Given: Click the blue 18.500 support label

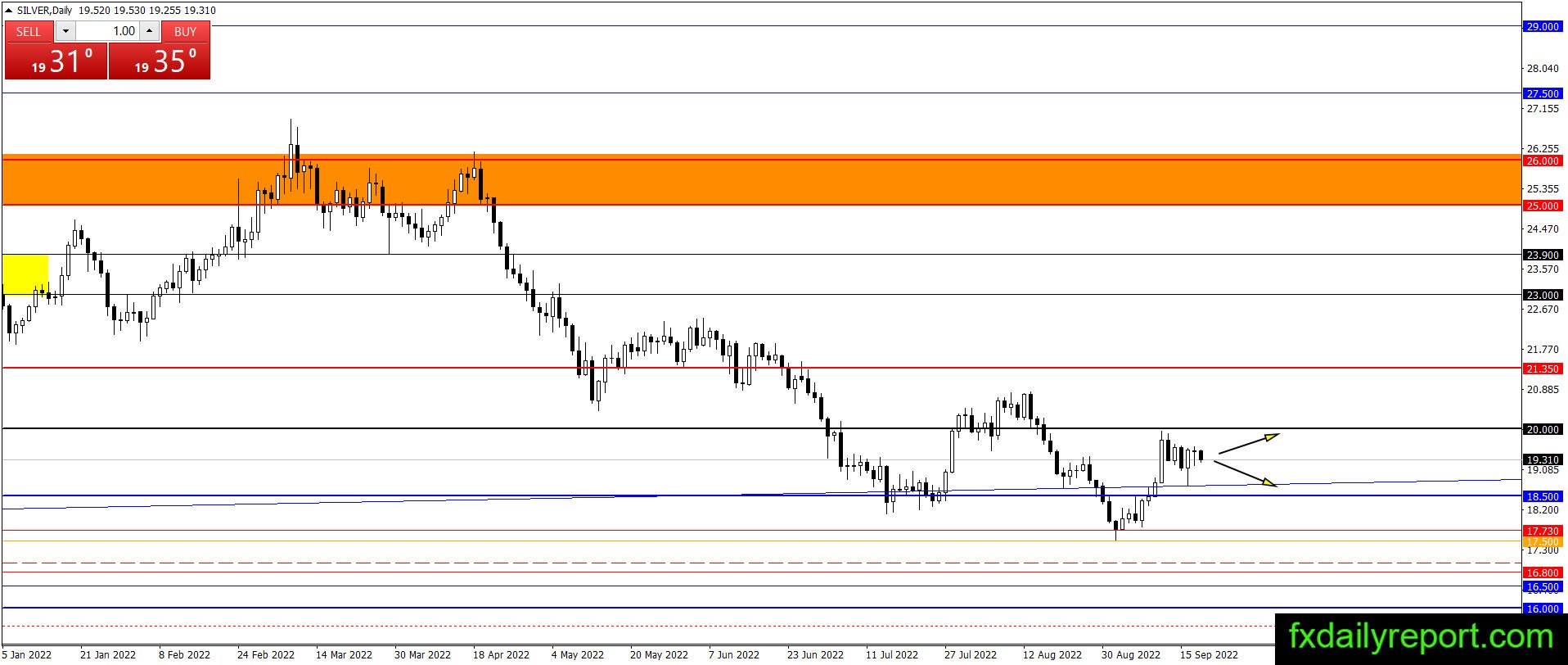Looking at the screenshot, I should point(1543,496).
